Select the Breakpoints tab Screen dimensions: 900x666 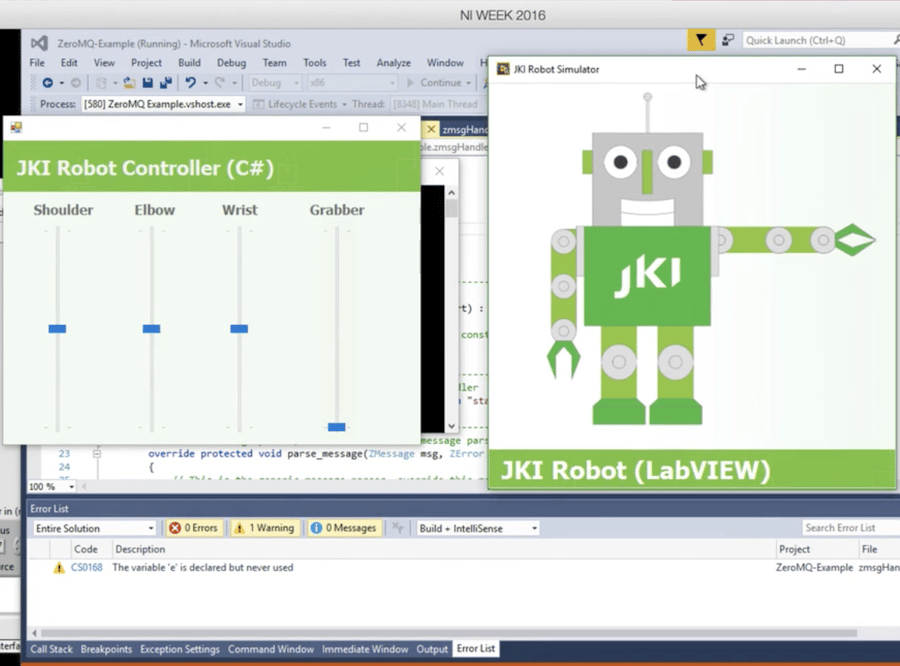[106, 649]
